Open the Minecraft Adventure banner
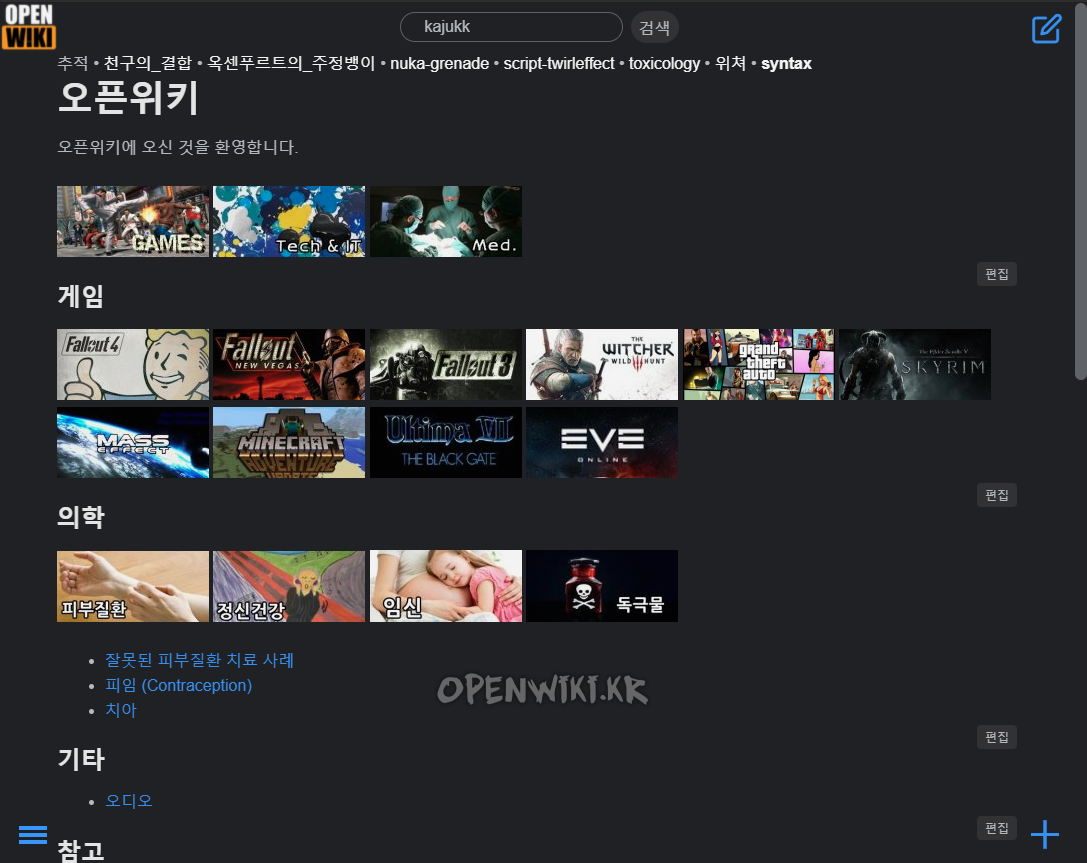 pos(289,442)
